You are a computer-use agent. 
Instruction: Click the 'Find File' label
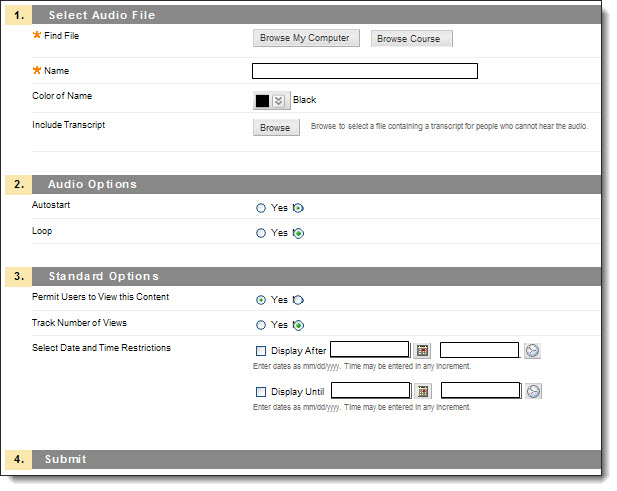tap(61, 36)
